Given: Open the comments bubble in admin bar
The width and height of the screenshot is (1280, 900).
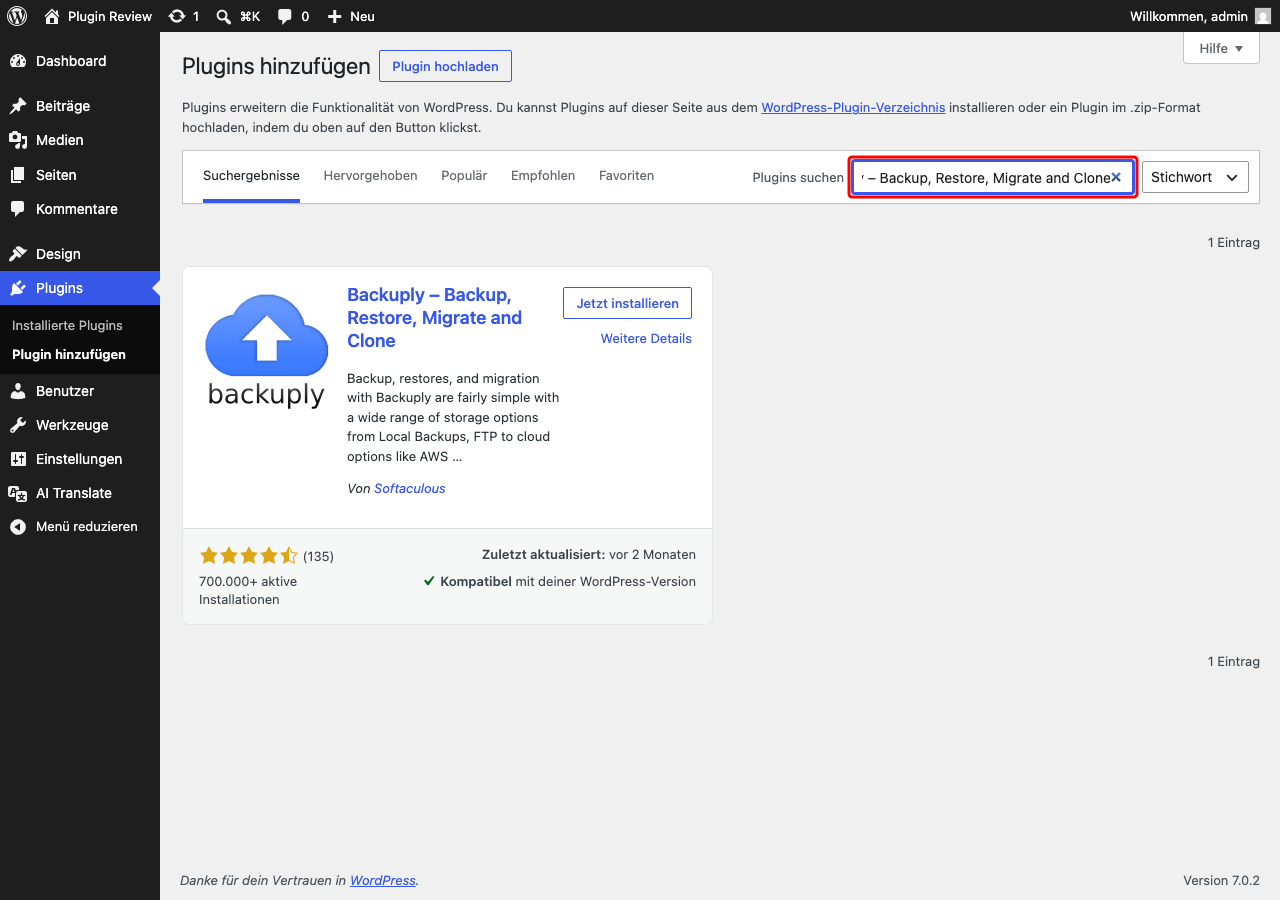Looking at the screenshot, I should pyautogui.click(x=285, y=16).
